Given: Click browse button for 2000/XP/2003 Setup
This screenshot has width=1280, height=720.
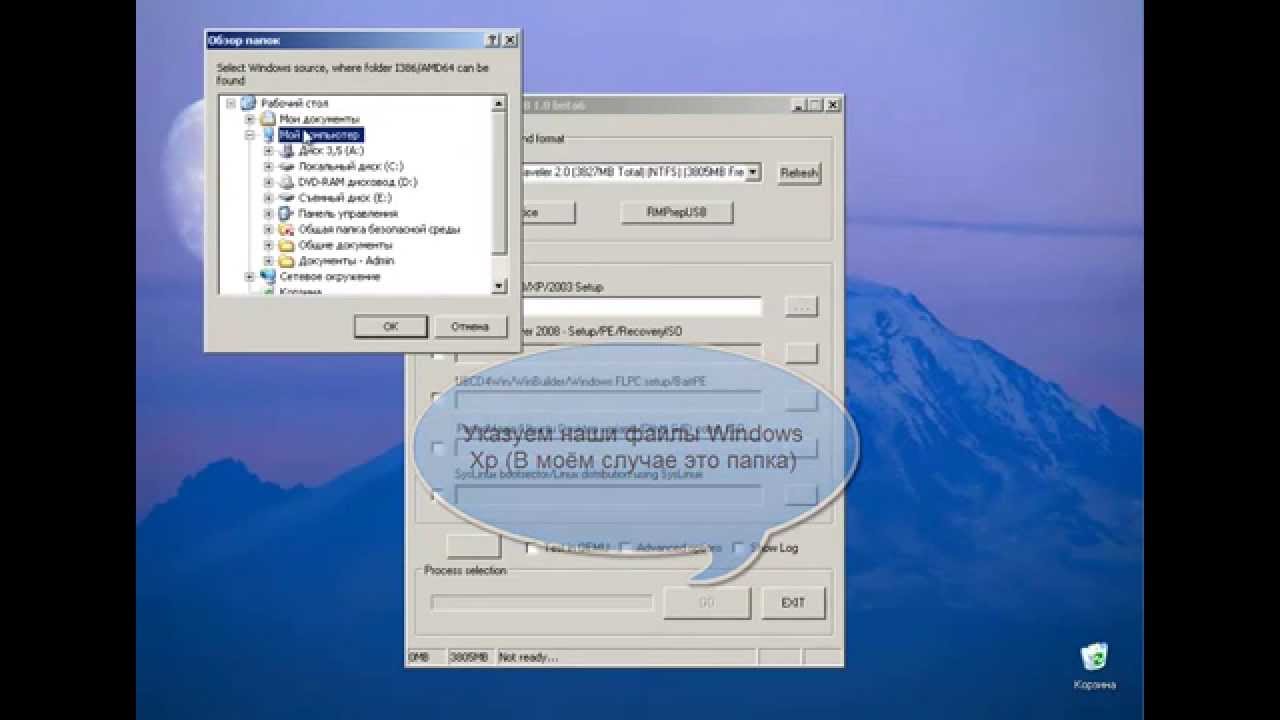Looking at the screenshot, I should tap(801, 306).
